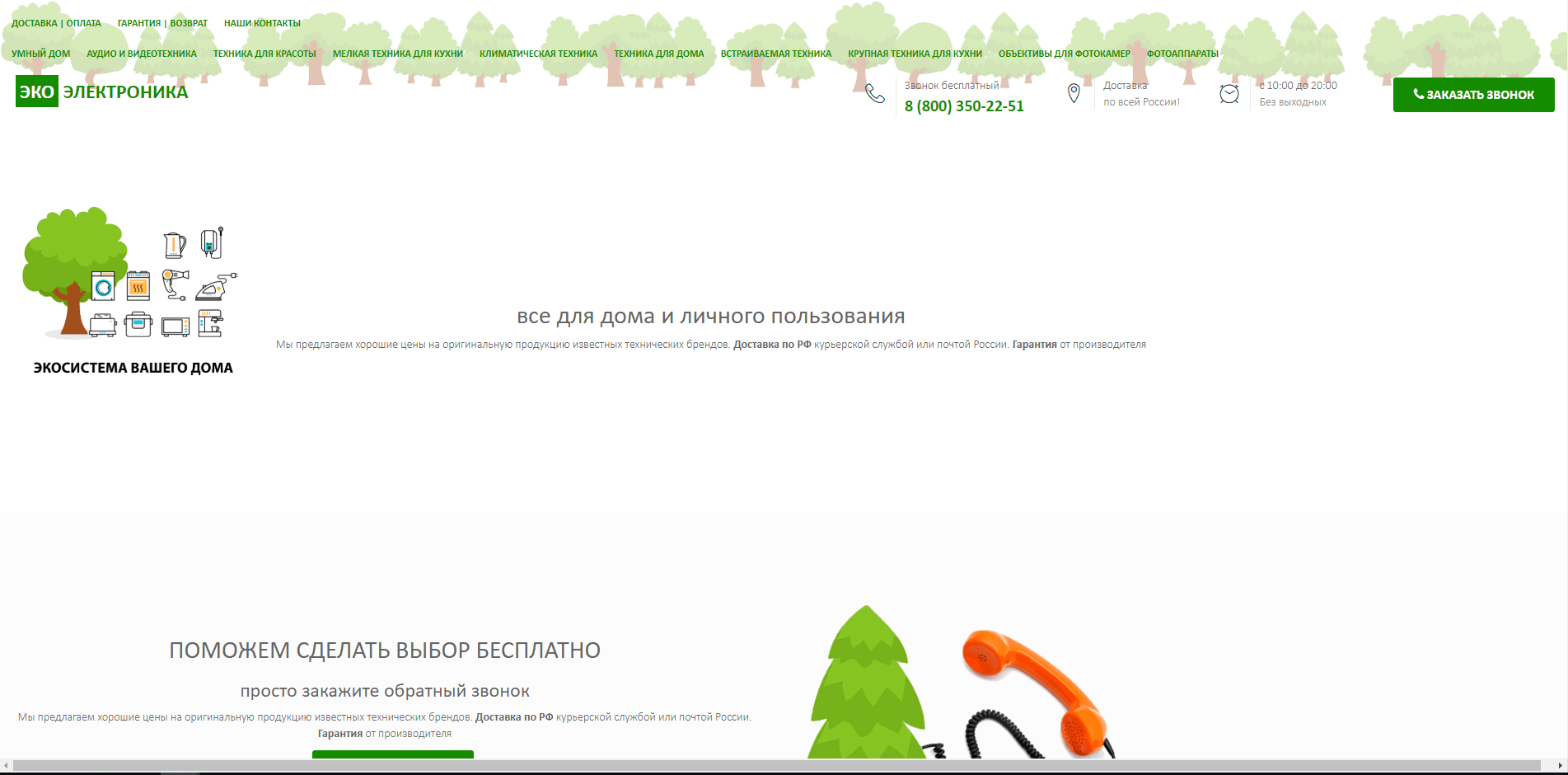Click the alarm clock working-hours icon
Viewport: 1568px width, 775px height.
tap(1229, 94)
